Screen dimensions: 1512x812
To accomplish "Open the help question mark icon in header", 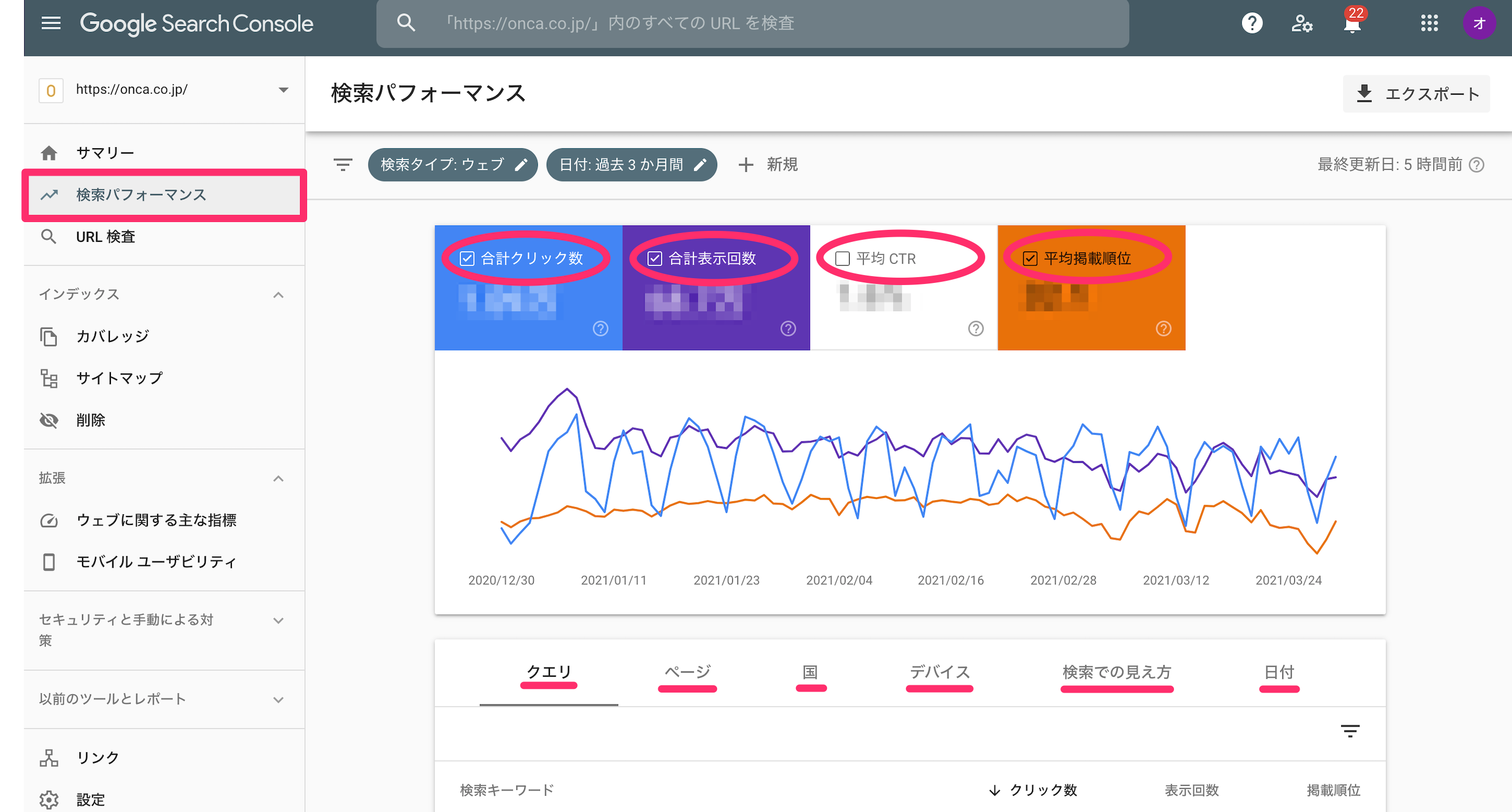I will point(1252,23).
